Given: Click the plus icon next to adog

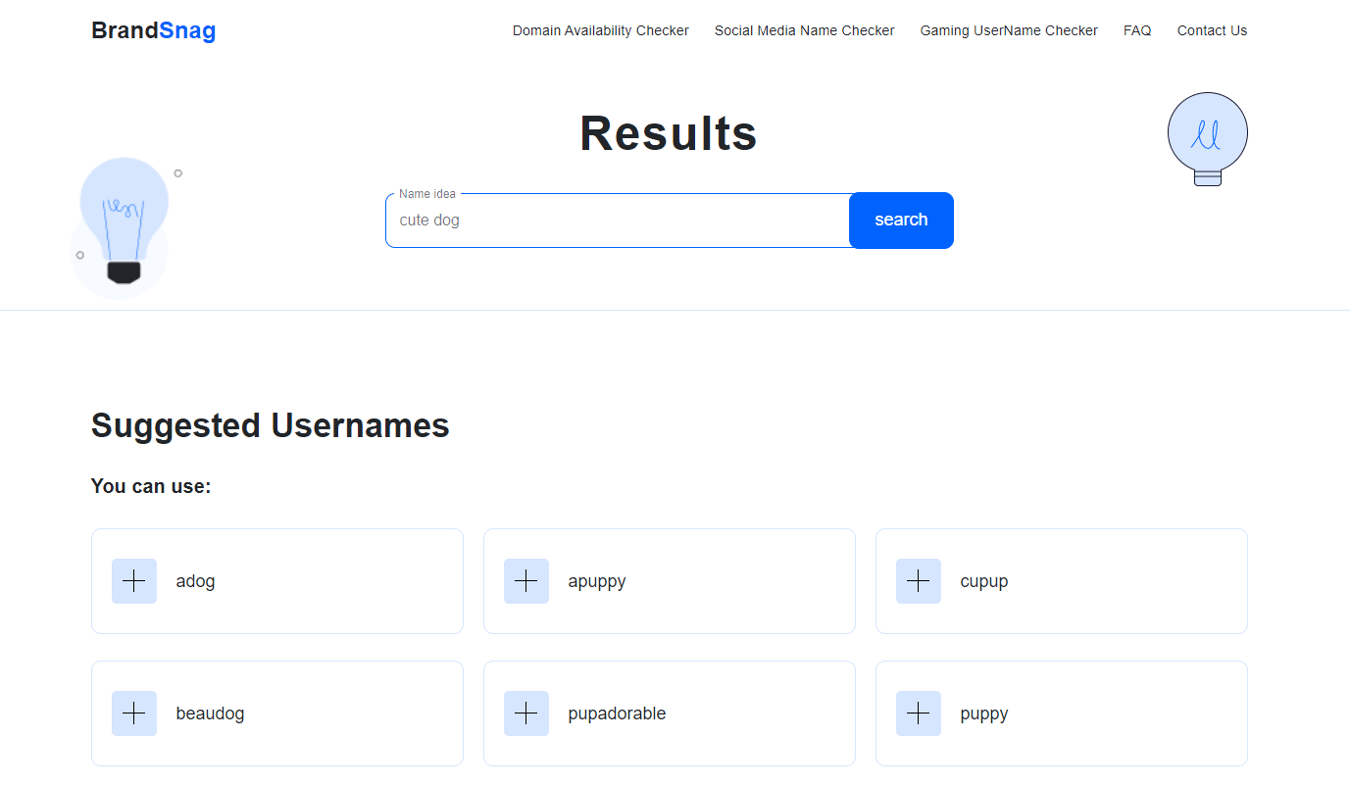Looking at the screenshot, I should click(x=133, y=581).
